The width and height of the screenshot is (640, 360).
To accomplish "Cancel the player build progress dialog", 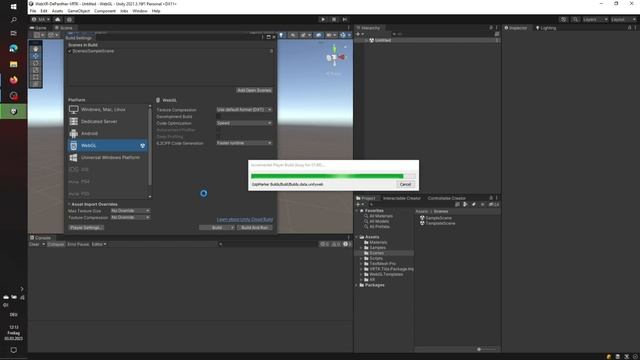I will pyautogui.click(x=405, y=184).
